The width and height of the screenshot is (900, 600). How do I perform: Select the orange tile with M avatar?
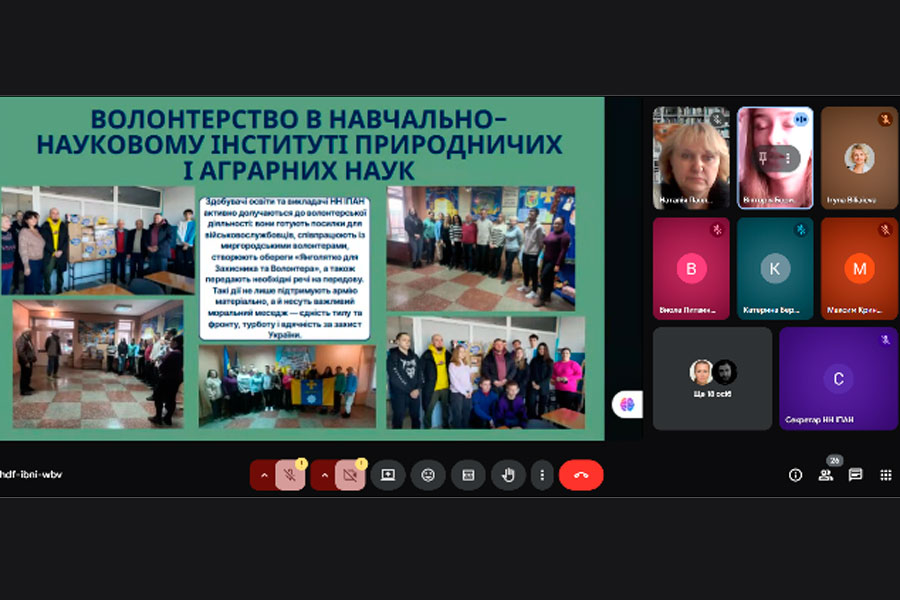tap(859, 268)
